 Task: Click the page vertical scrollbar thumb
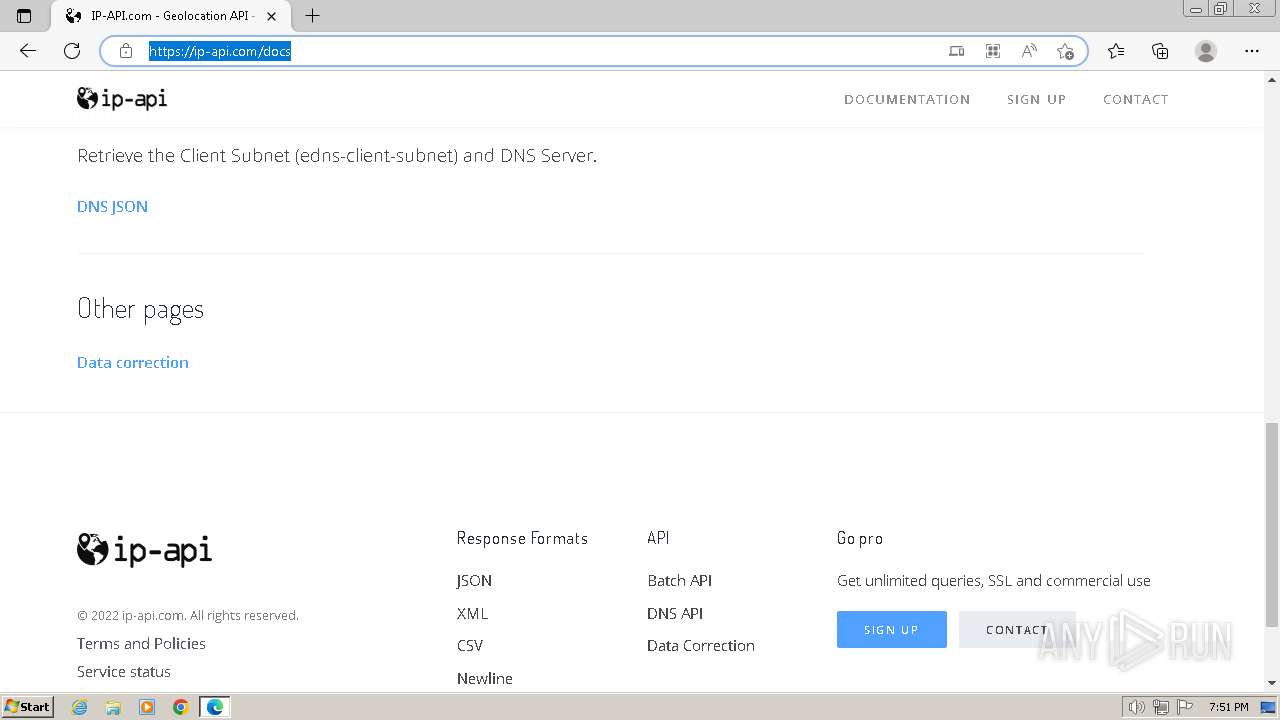pos(1272,524)
